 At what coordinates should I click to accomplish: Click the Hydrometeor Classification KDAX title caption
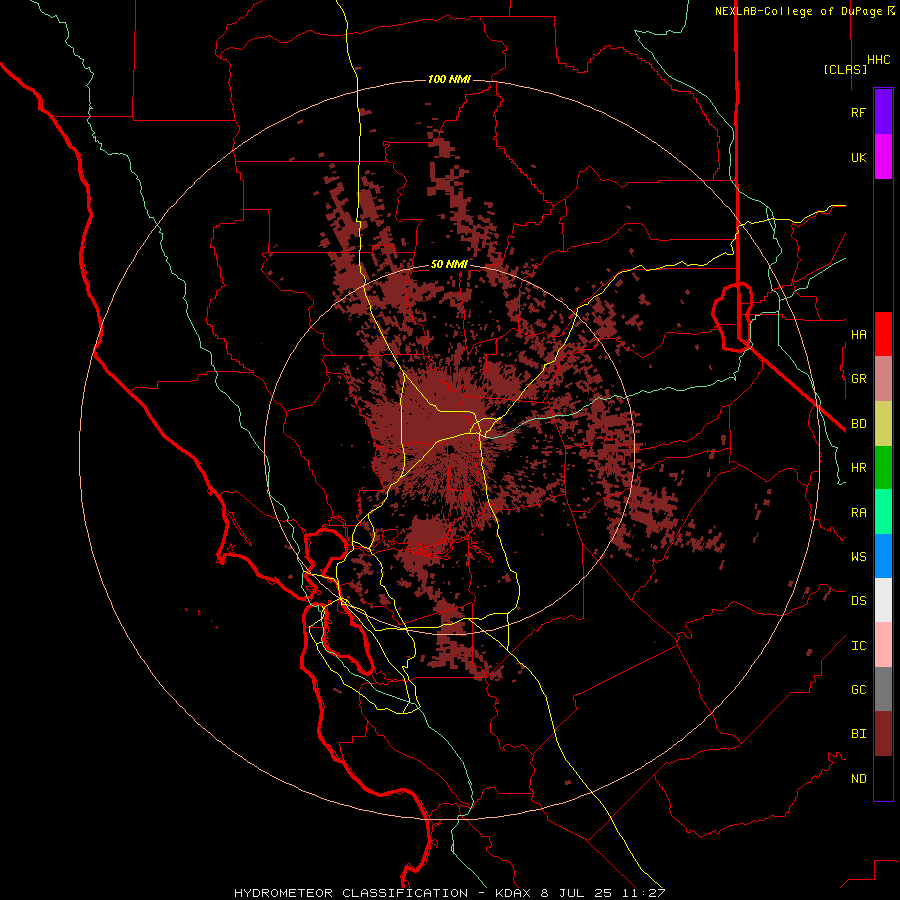pyautogui.click(x=449, y=893)
